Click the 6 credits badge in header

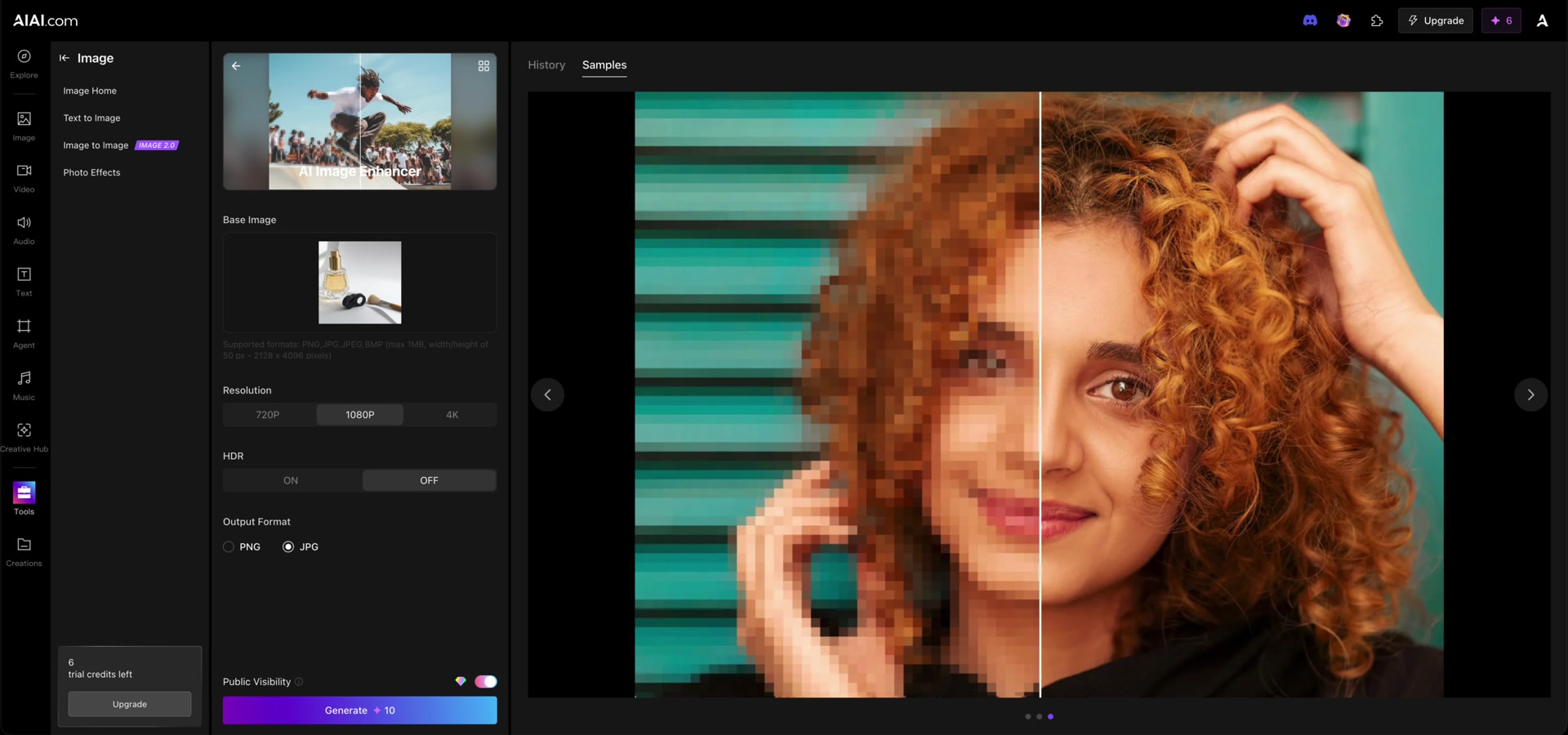(x=1501, y=20)
